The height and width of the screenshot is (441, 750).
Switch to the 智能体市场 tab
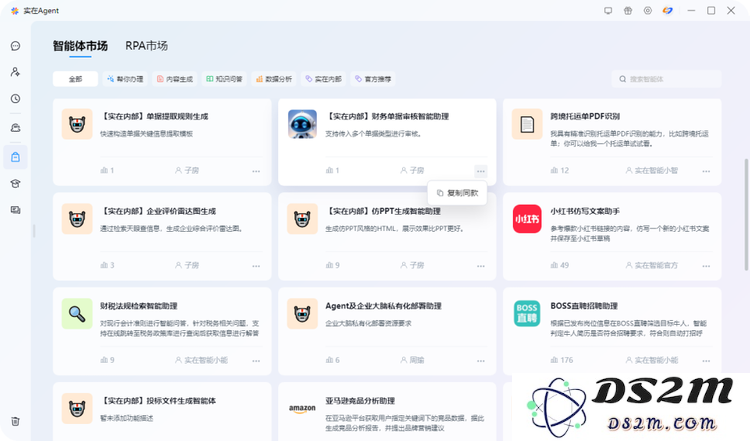80,46
